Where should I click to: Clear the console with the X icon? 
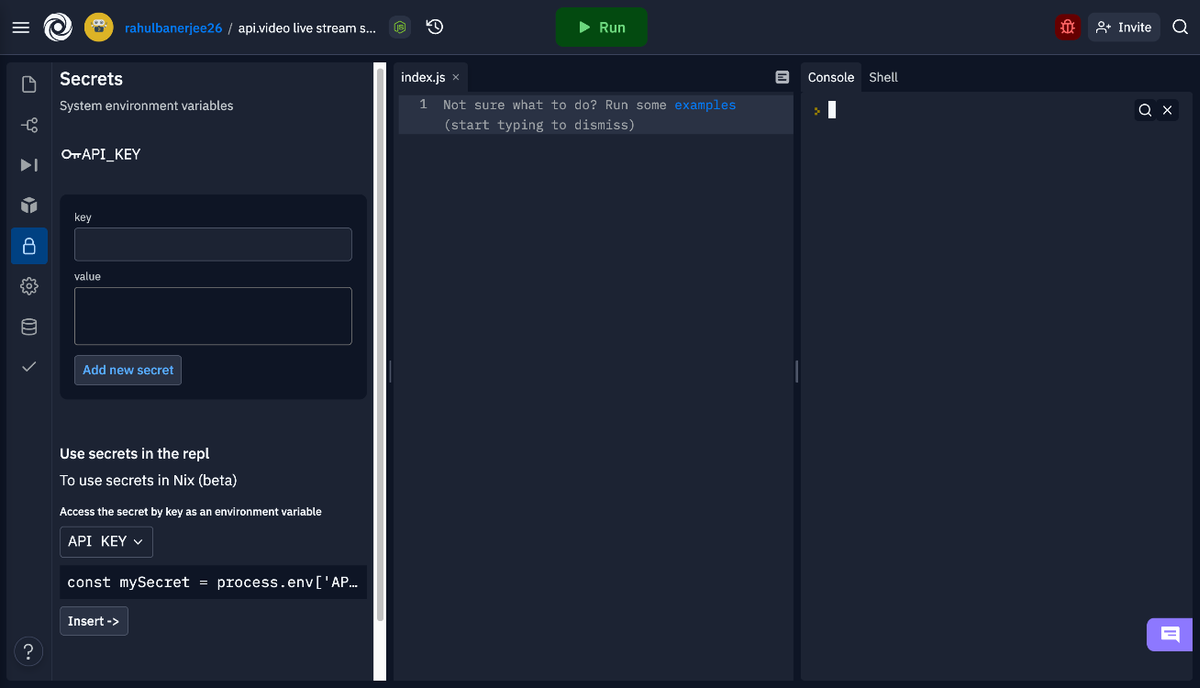point(1168,110)
